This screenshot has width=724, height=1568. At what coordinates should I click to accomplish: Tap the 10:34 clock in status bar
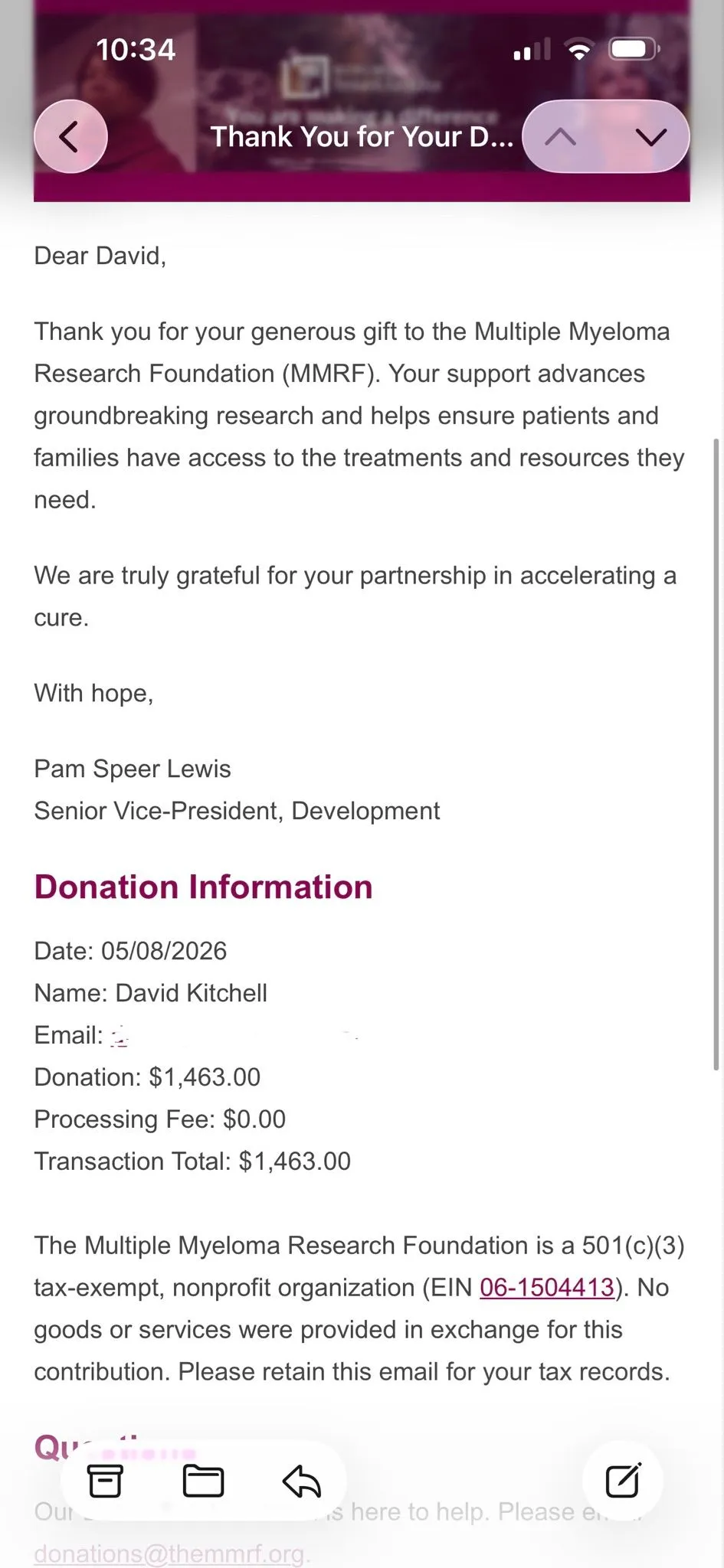[136, 51]
